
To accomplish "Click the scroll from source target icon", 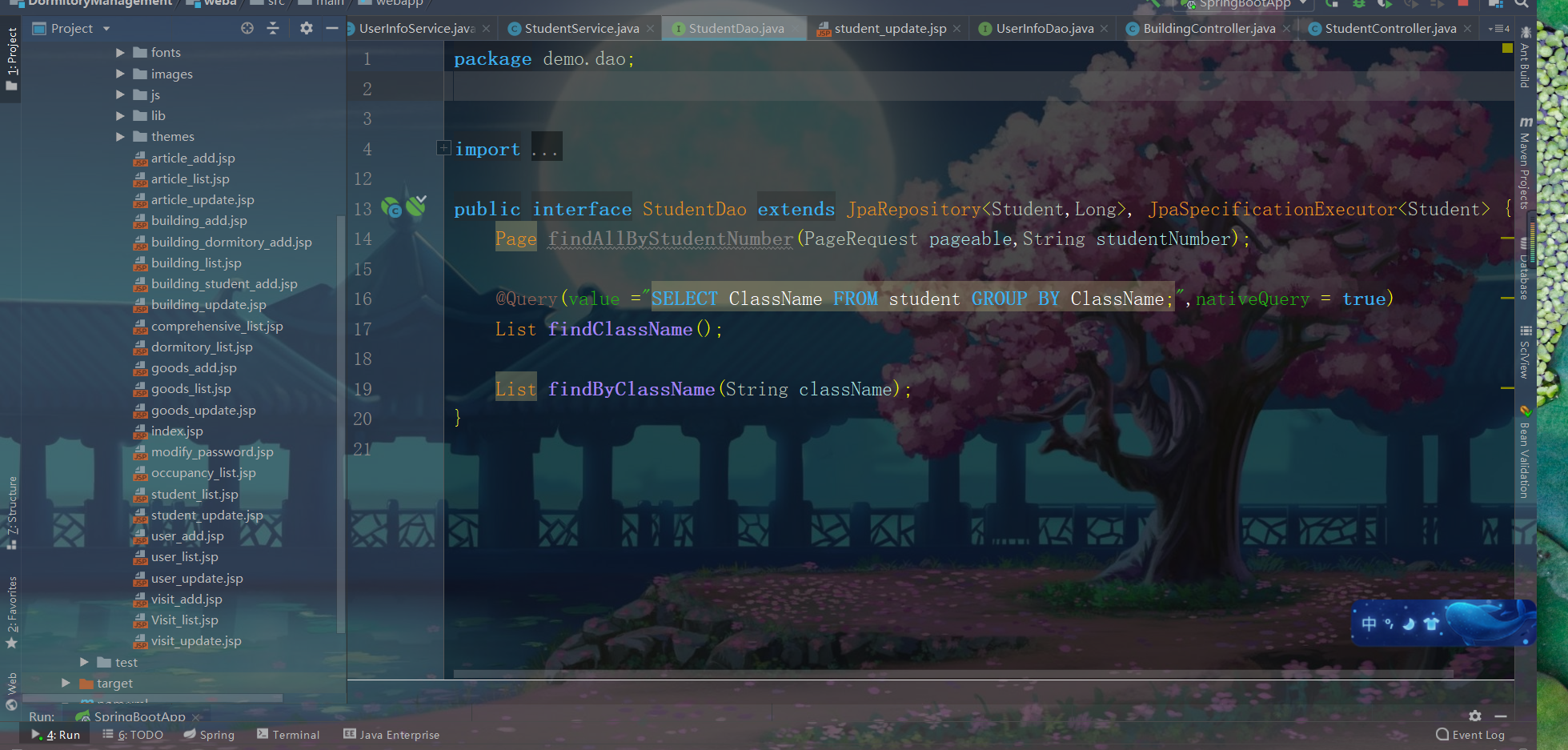I will pyautogui.click(x=247, y=28).
